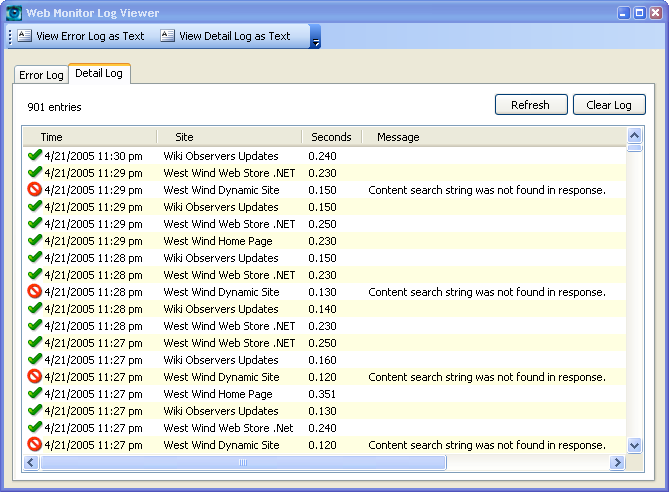Click red error icon at 11:28 pm row
Viewport: 669px width, 492px height.
pos(35,292)
